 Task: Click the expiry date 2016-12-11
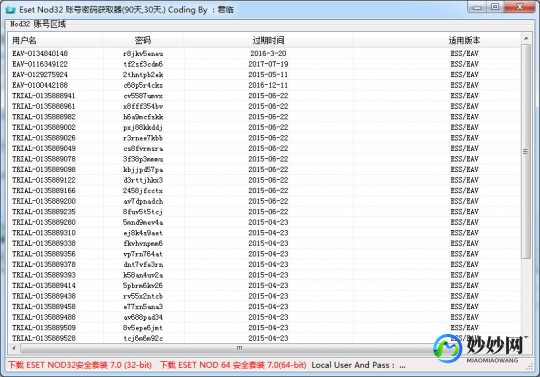[268, 85]
